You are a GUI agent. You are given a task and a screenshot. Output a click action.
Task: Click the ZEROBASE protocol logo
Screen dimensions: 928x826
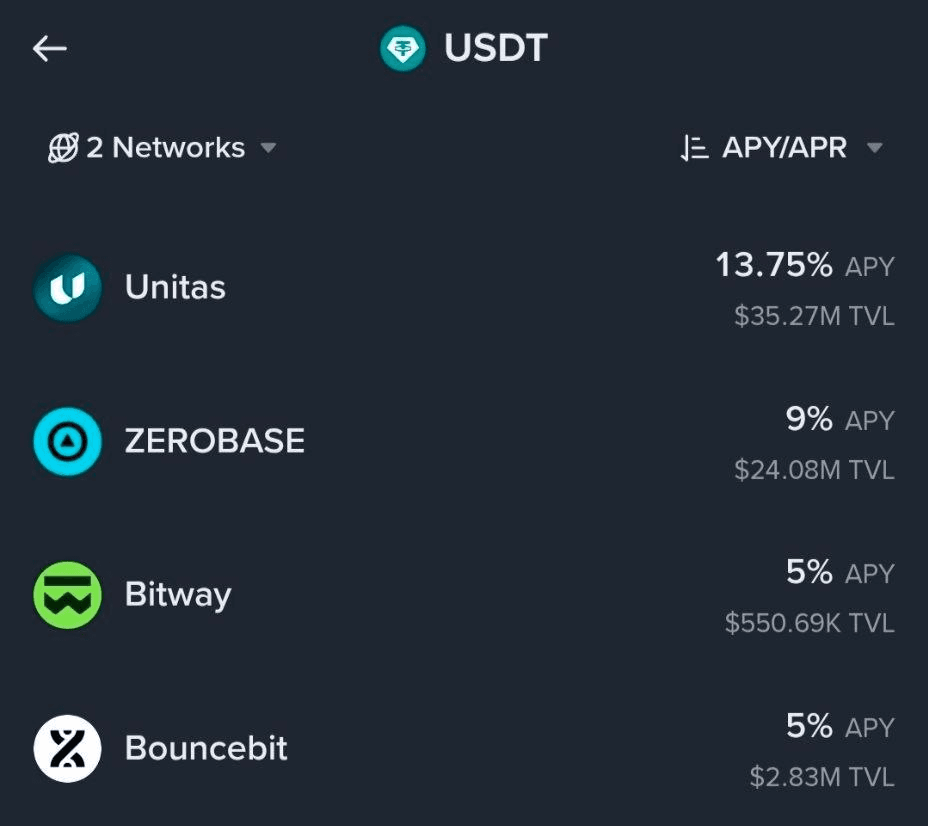pyautogui.click(x=67, y=441)
